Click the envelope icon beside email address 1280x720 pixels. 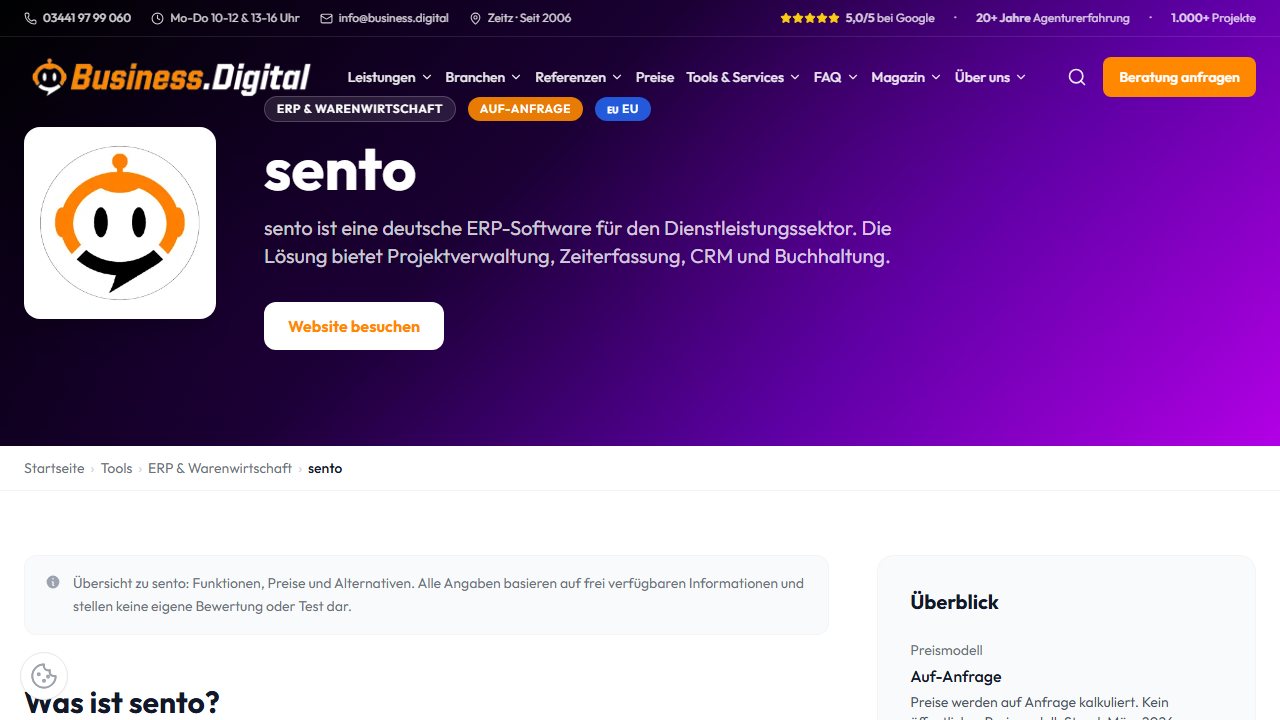(326, 18)
